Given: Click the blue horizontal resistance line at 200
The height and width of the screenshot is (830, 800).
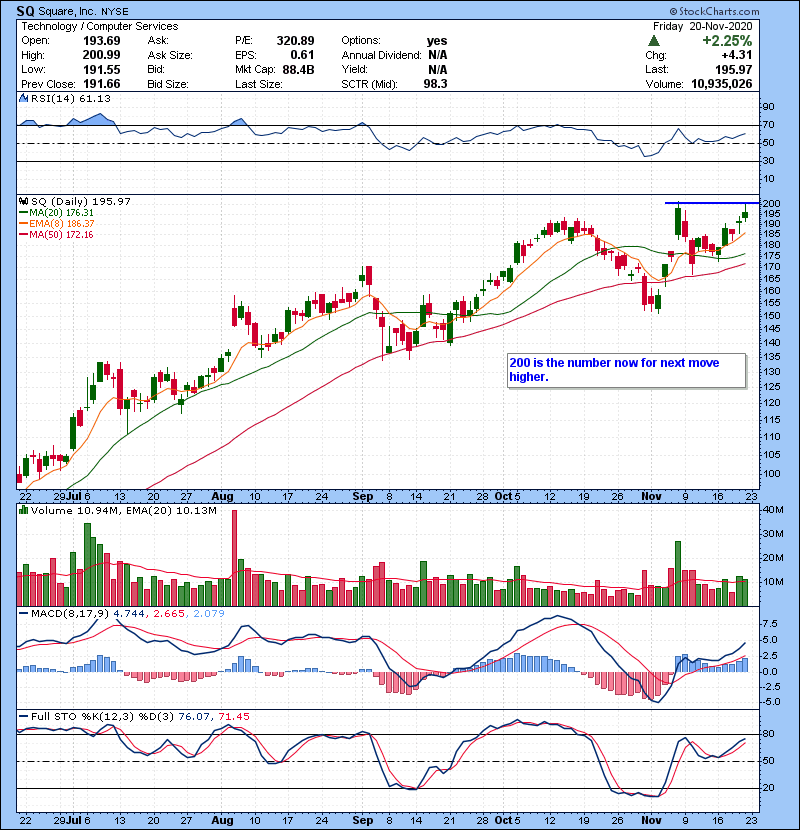Looking at the screenshot, I should pos(712,203).
